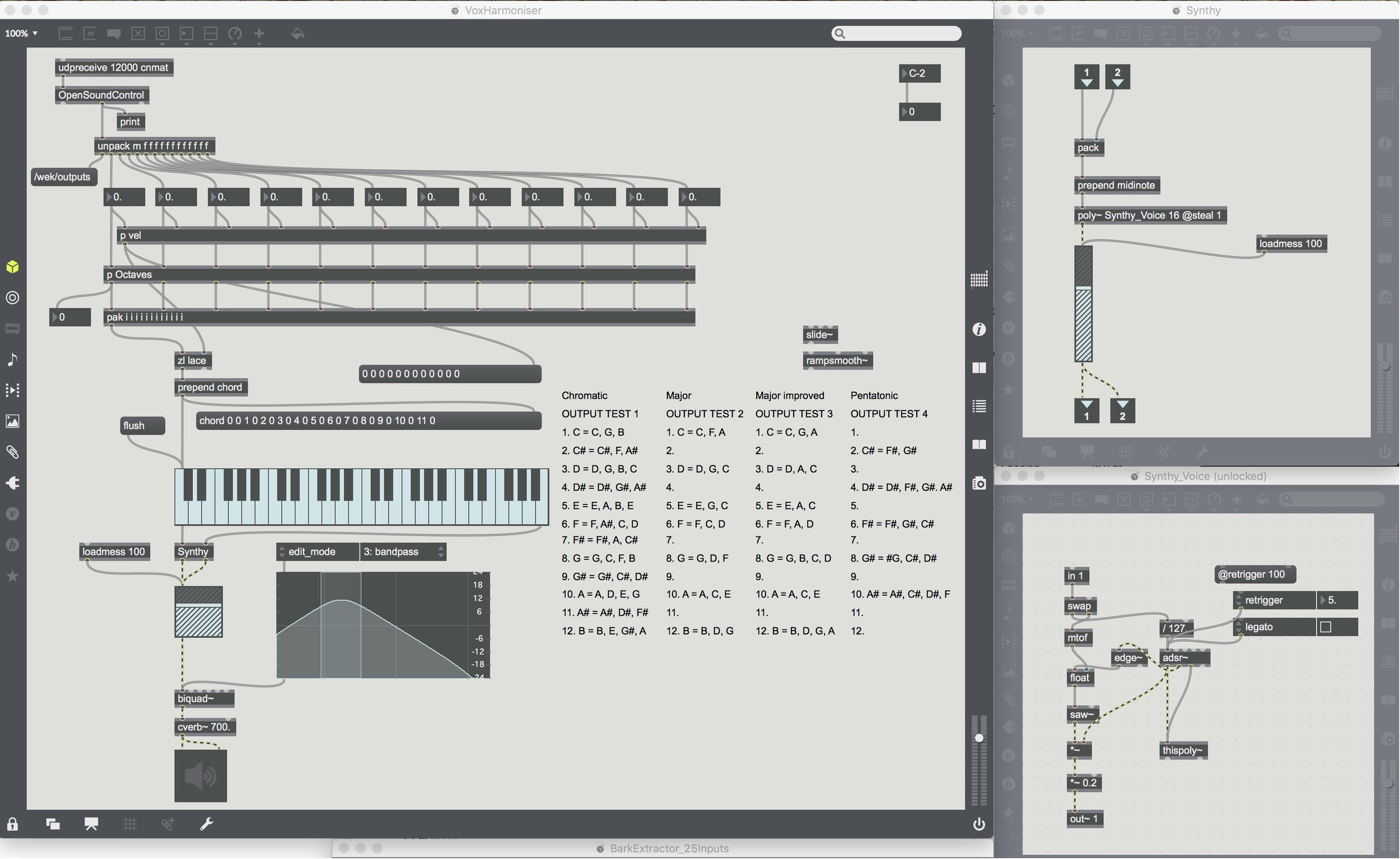Open the legato attribute menu in Synthy_Voice
1400x859 pixels.
(x=1275, y=627)
